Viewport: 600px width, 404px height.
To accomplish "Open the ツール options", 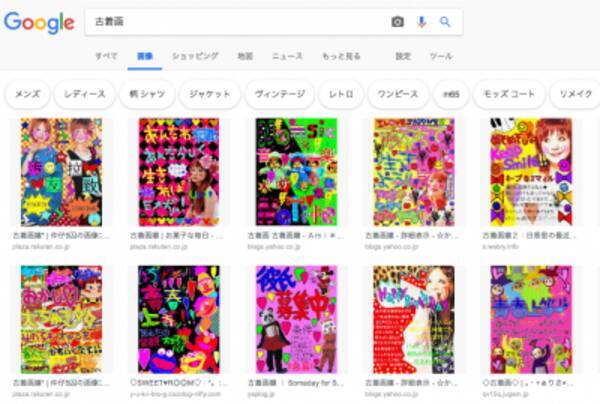I will 441,56.
